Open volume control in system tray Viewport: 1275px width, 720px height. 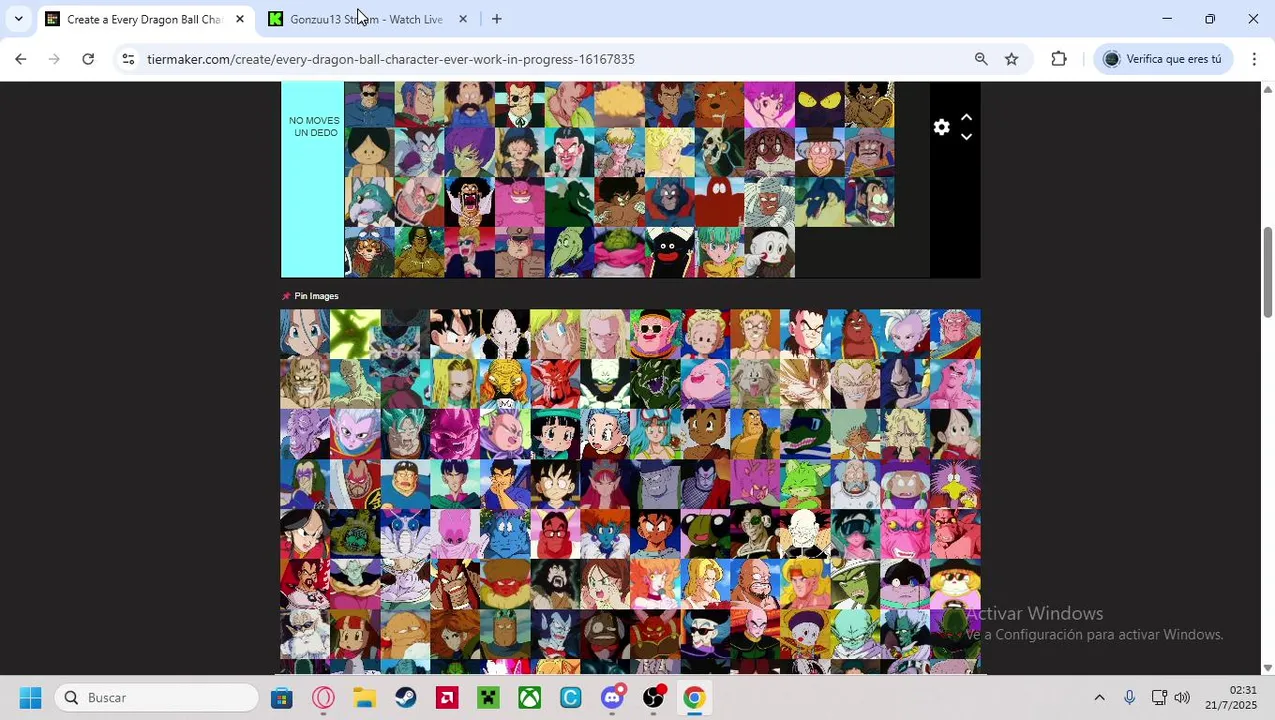[1182, 698]
